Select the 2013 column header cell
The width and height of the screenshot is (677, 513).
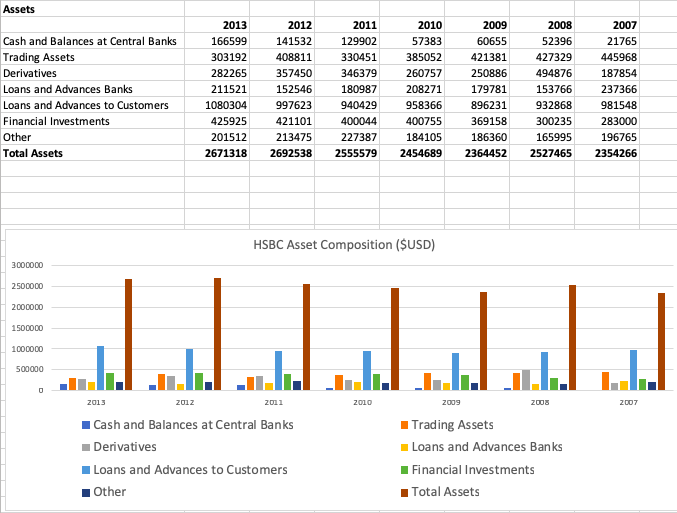pos(217,25)
